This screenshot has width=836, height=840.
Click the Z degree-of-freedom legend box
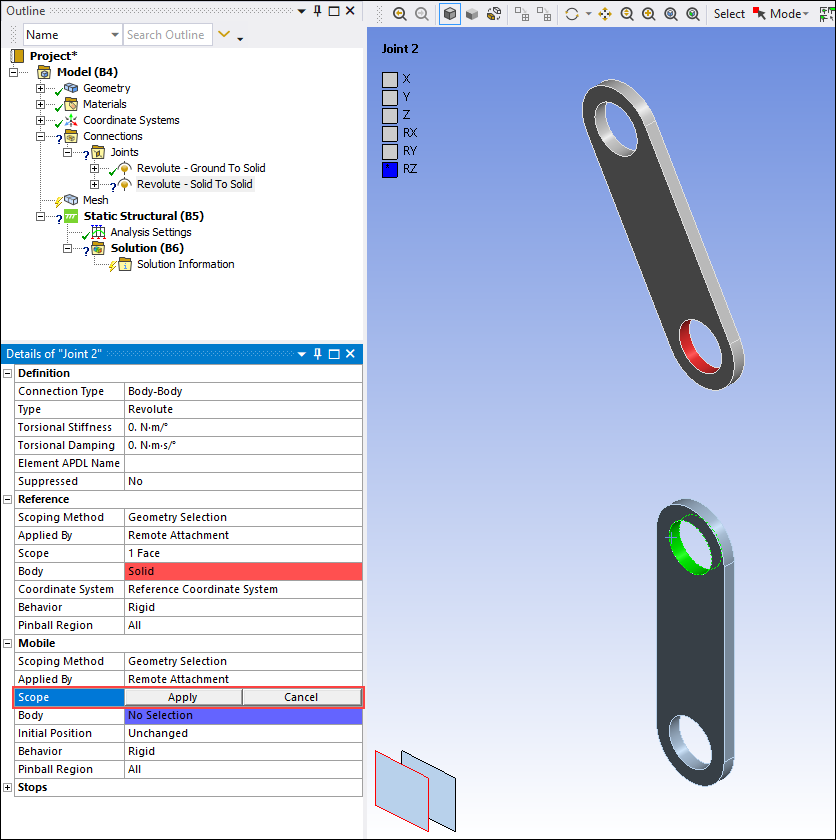(x=390, y=115)
